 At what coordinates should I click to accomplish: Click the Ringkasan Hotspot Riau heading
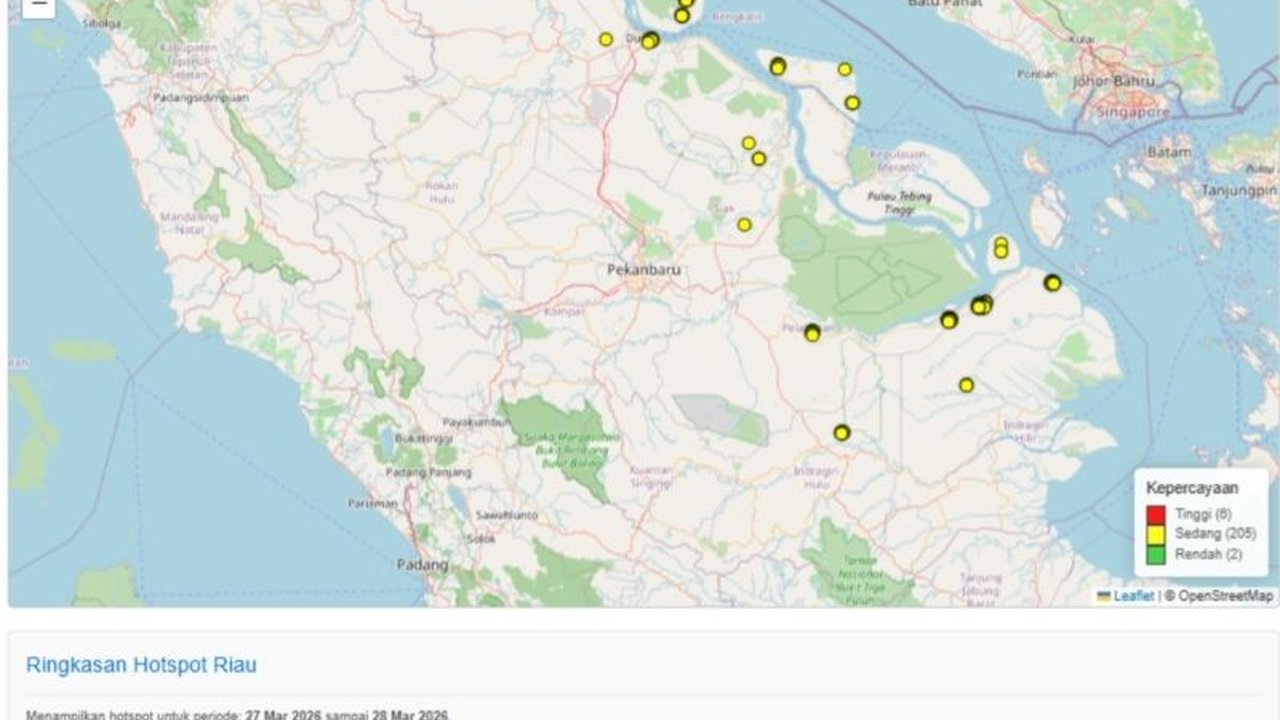point(141,665)
